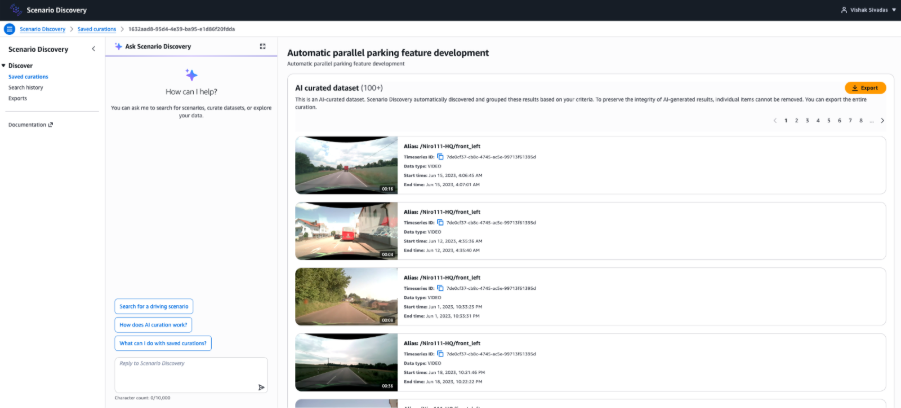Click the send message arrow icon
This screenshot has width=901, height=408.
(261, 387)
